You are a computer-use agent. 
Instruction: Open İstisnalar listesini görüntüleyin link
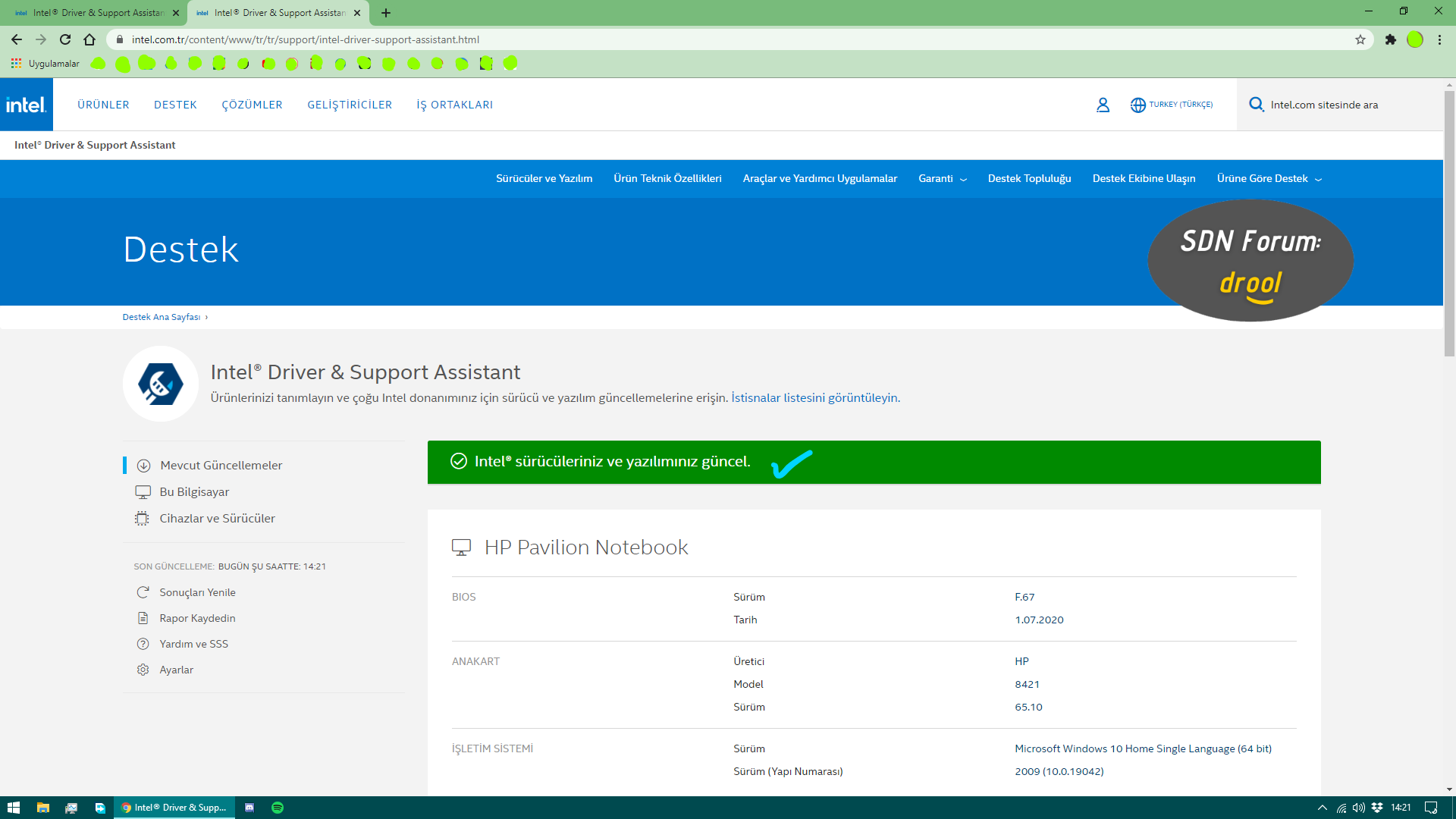coord(814,397)
